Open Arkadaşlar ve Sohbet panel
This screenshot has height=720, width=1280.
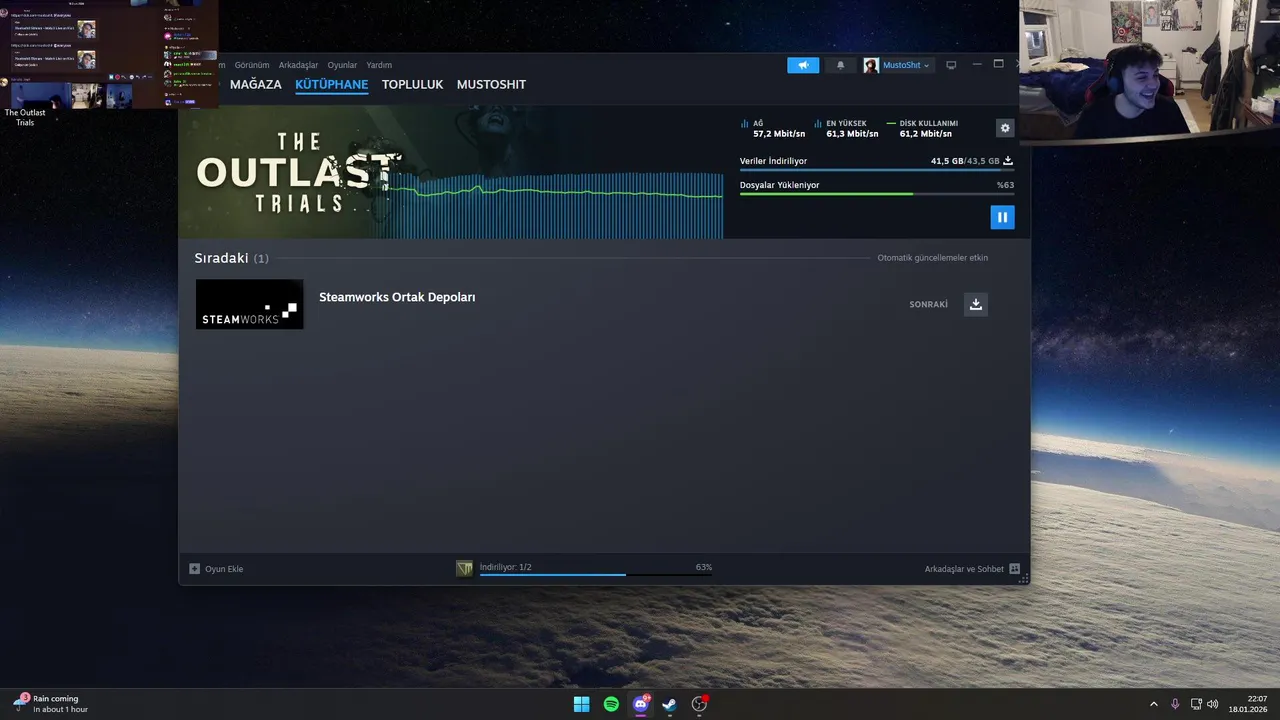pos(972,569)
